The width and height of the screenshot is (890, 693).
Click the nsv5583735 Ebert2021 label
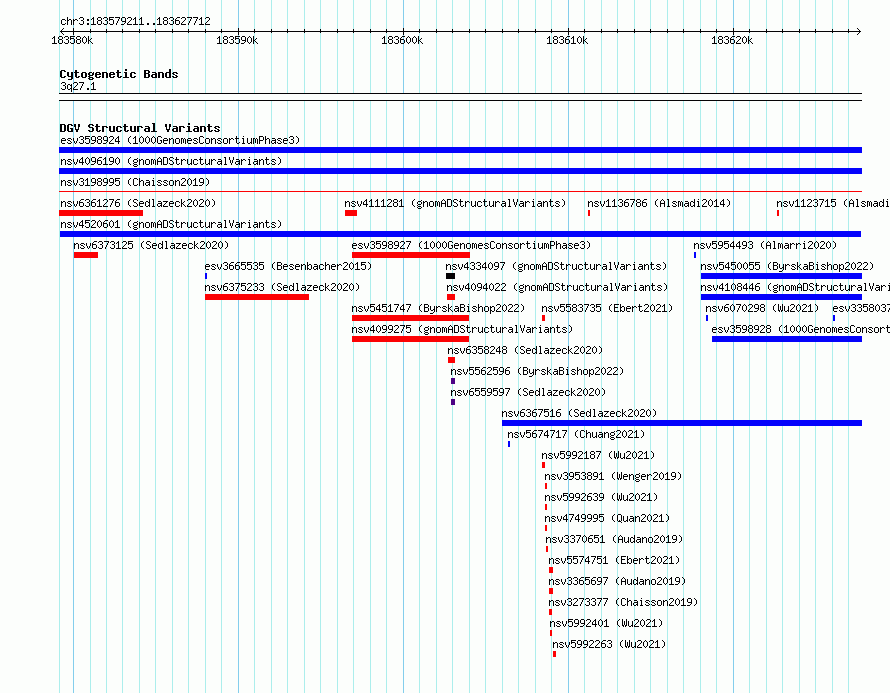[607, 308]
